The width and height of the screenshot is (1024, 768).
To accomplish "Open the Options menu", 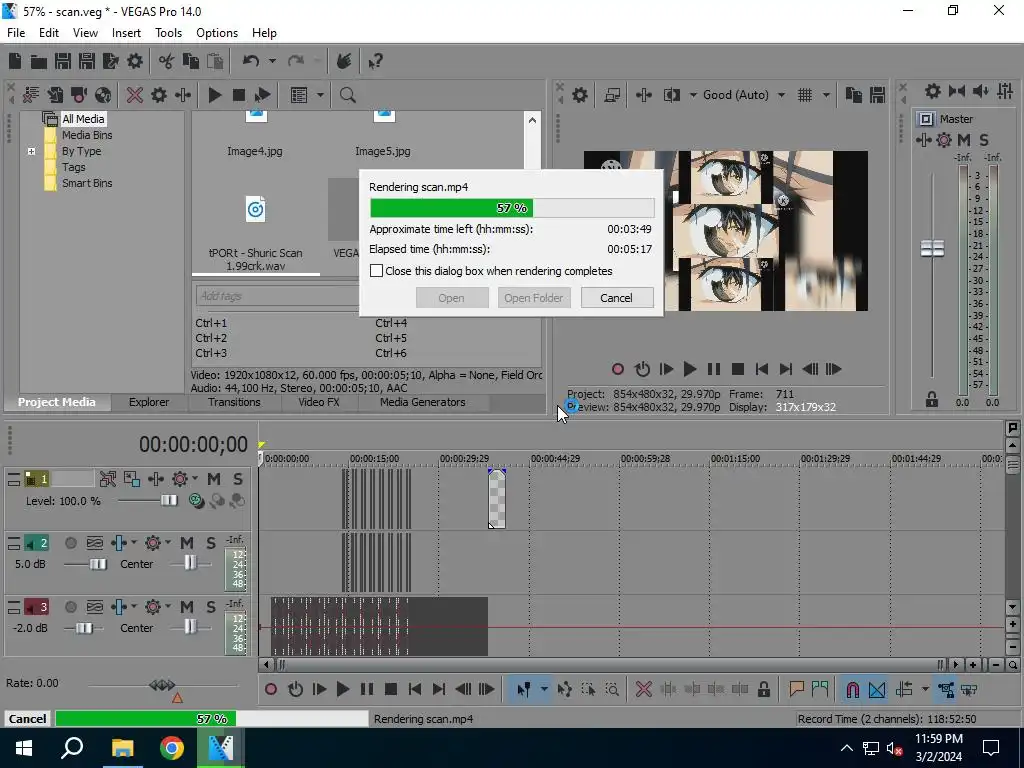I will pyautogui.click(x=217, y=33).
